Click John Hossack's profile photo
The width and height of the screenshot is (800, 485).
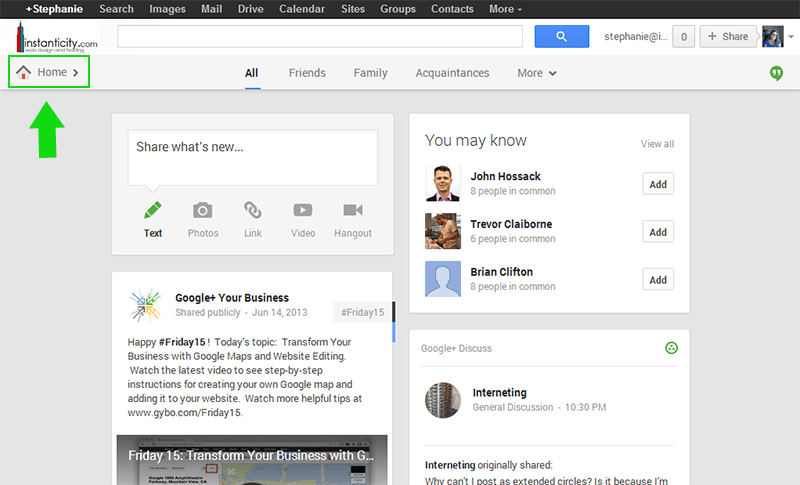443,184
